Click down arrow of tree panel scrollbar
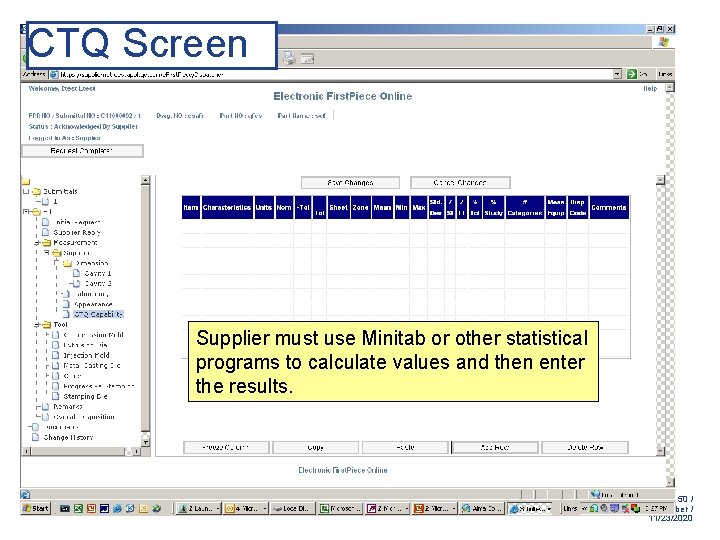 (145, 442)
